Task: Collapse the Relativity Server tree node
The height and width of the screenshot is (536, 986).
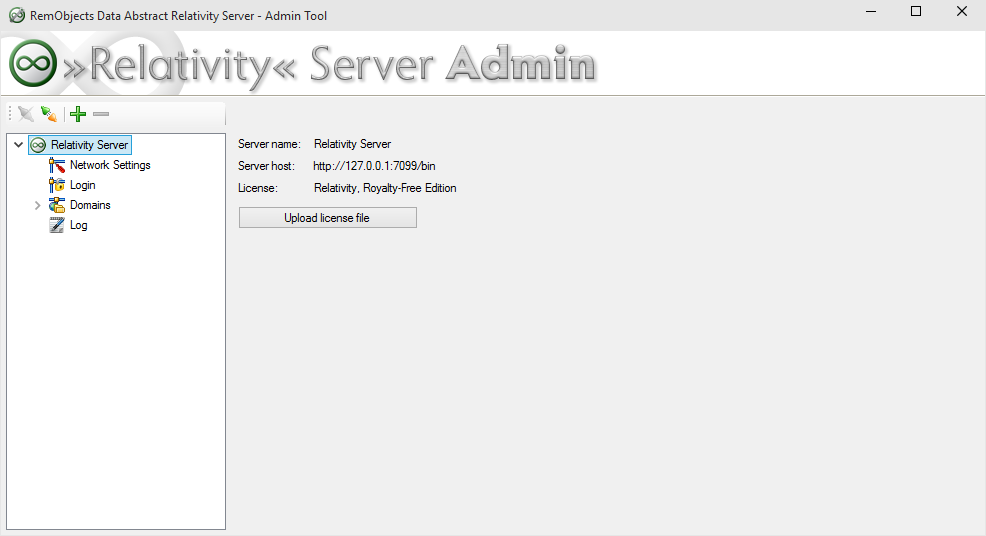Action: (x=18, y=145)
